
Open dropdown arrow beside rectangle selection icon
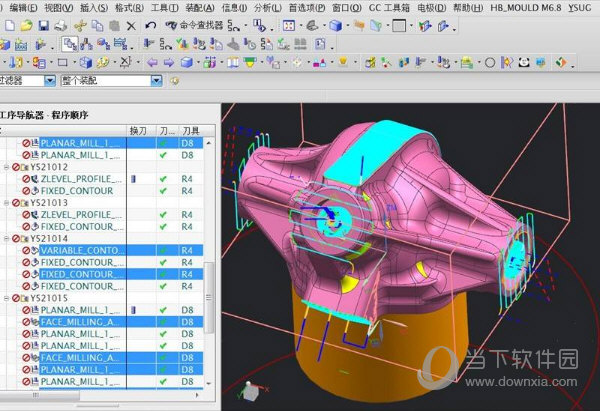73,63
